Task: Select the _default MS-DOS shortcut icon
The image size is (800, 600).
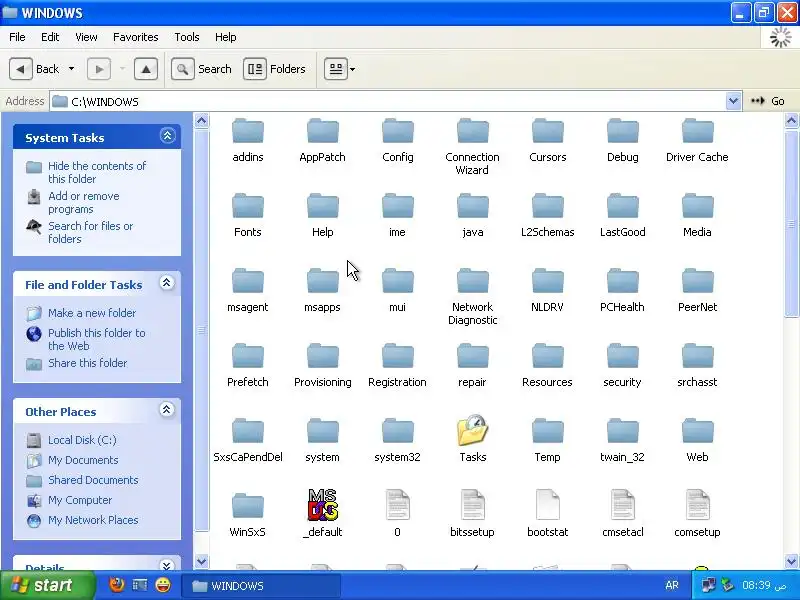Action: click(x=322, y=505)
